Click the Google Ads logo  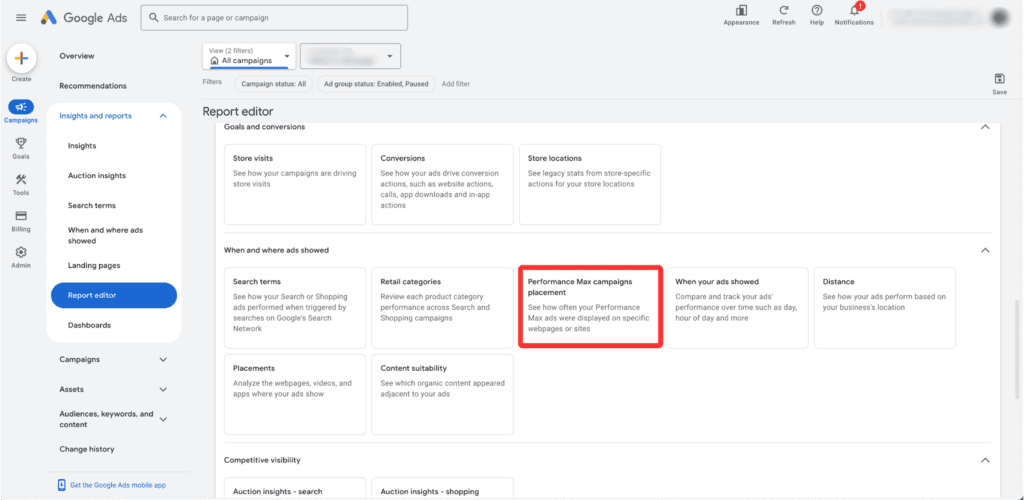[x=84, y=18]
